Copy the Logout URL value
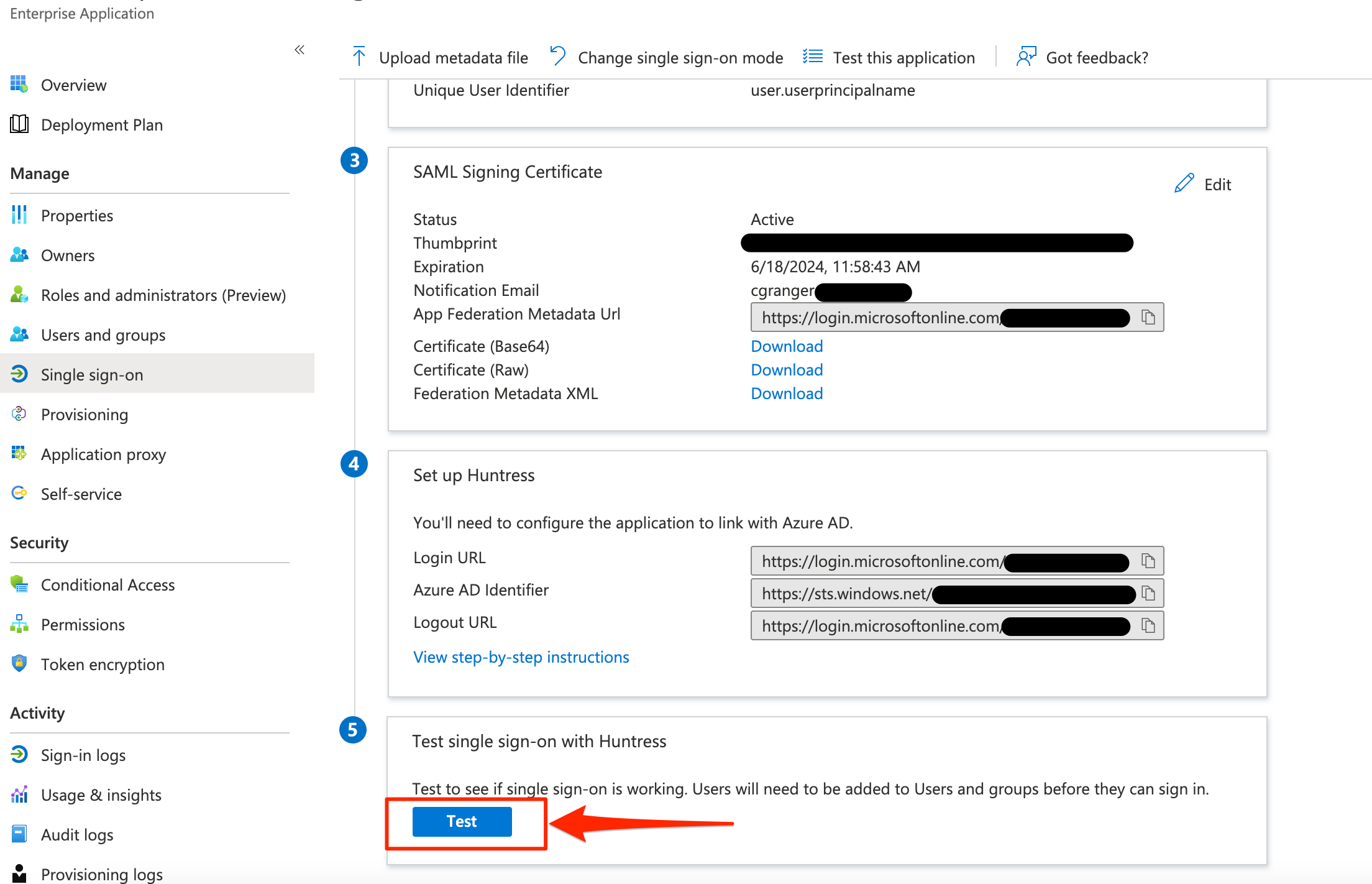This screenshot has height=884, width=1372. [x=1148, y=626]
